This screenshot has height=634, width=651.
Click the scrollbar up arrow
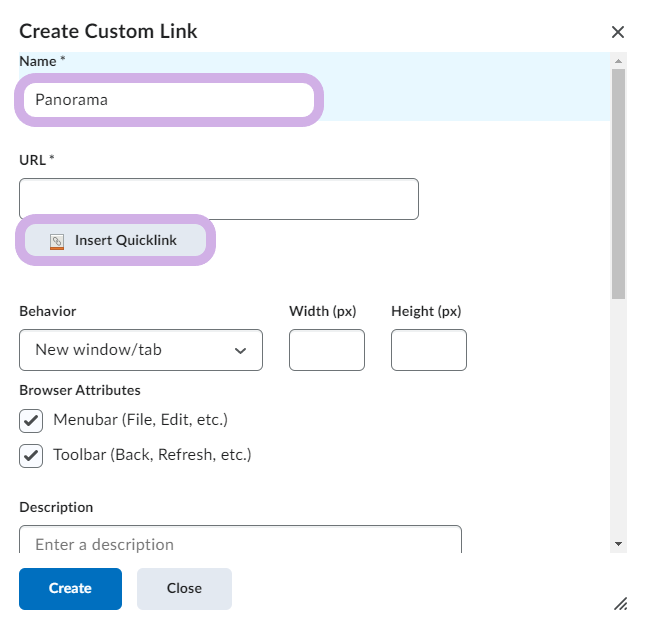tap(618, 60)
